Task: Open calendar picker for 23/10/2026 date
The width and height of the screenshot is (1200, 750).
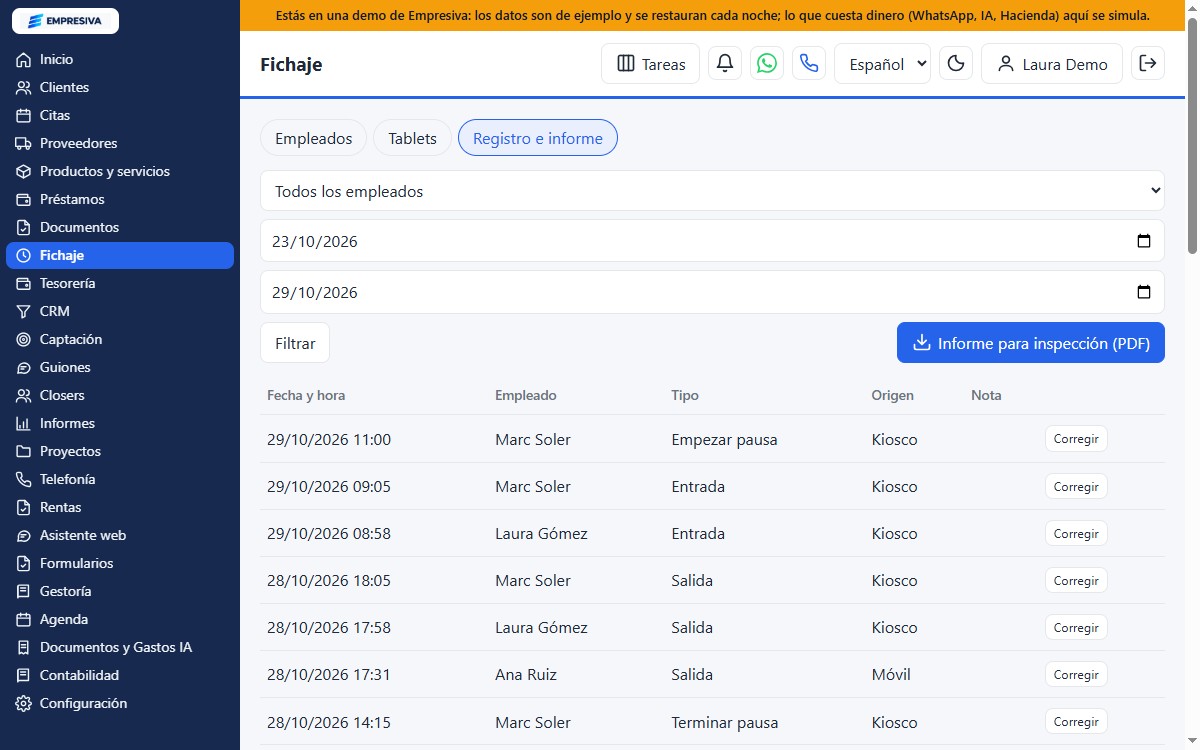Action: click(x=1144, y=241)
